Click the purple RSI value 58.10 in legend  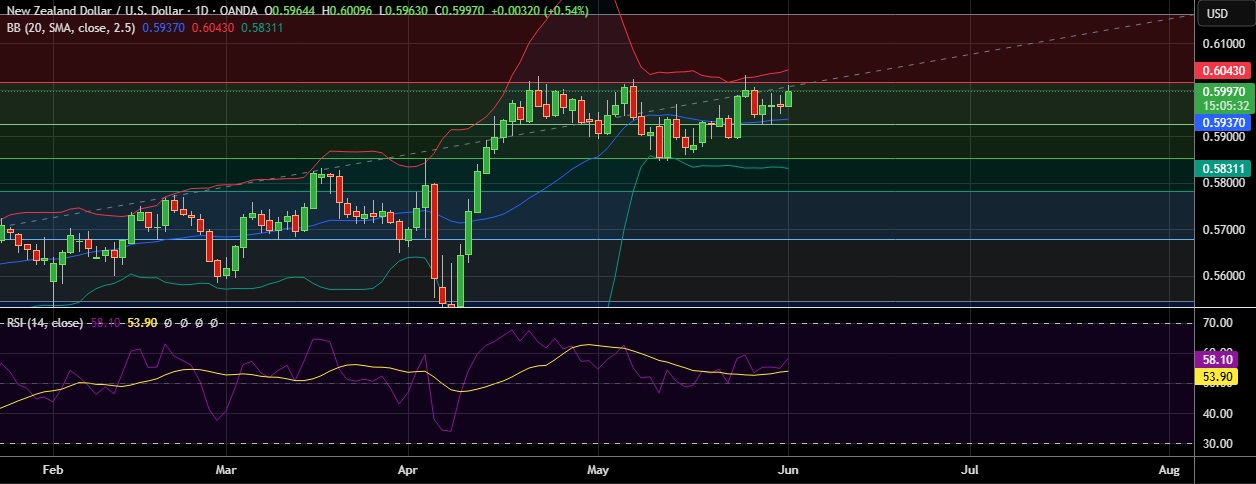click(105, 323)
